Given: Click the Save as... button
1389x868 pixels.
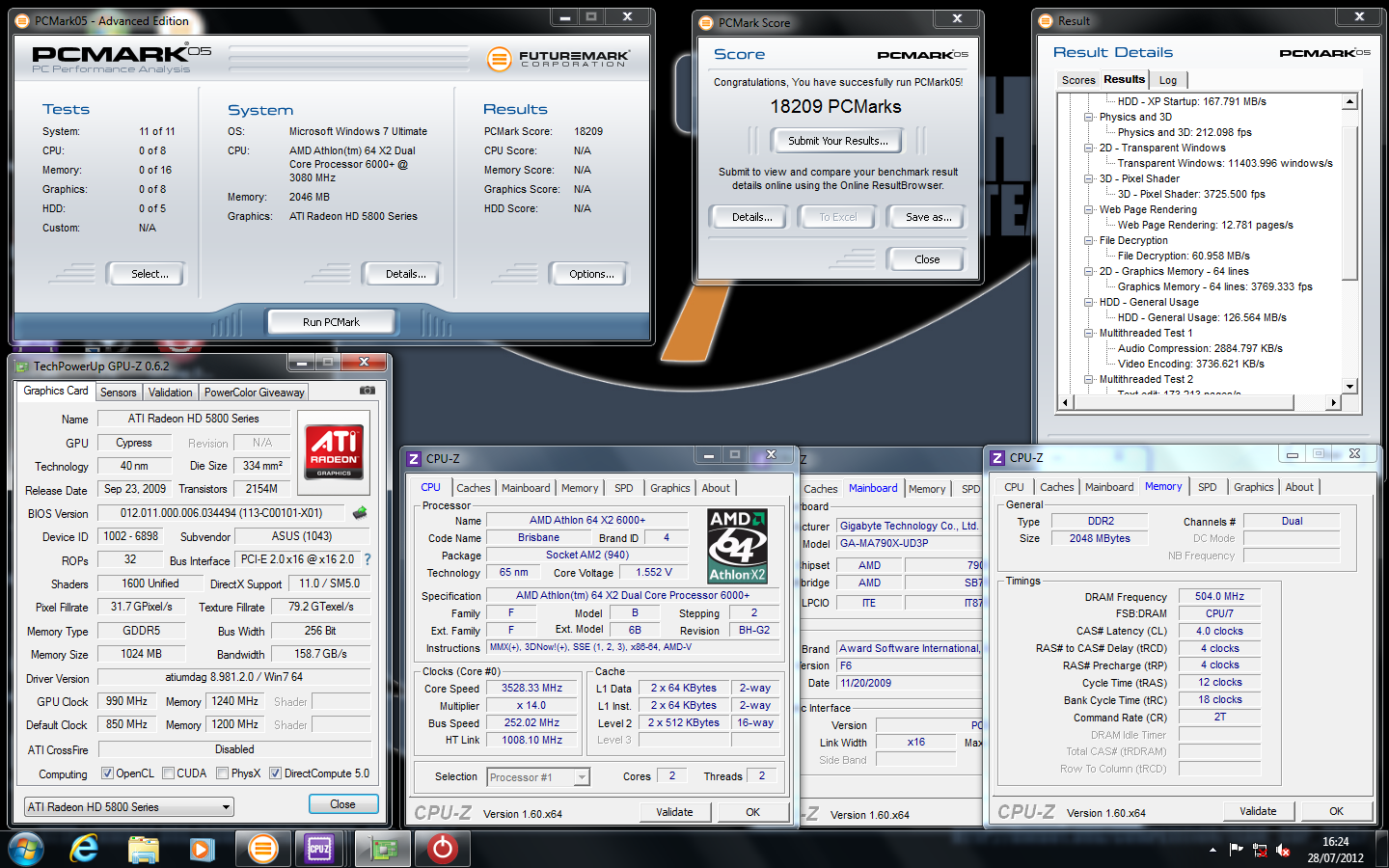Looking at the screenshot, I should (x=929, y=217).
